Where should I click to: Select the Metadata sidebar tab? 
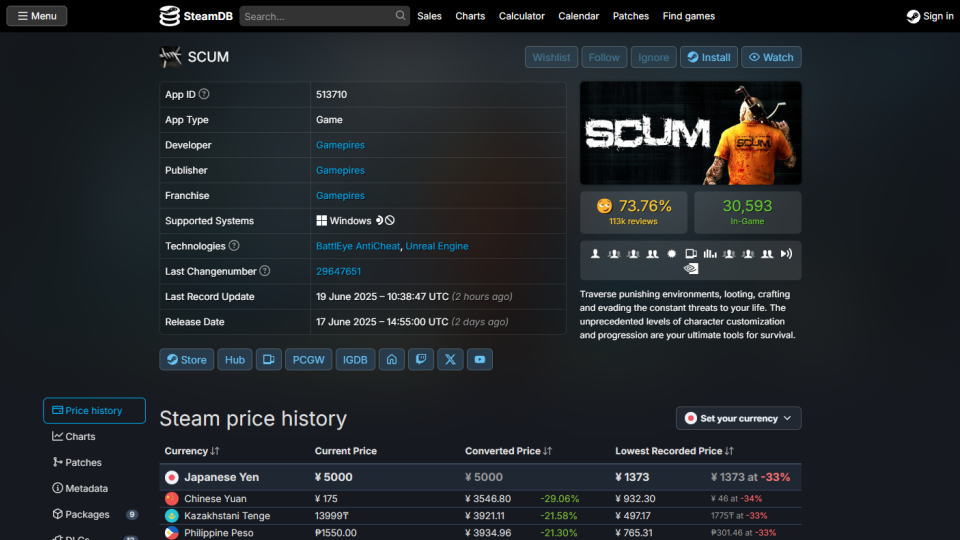94,488
